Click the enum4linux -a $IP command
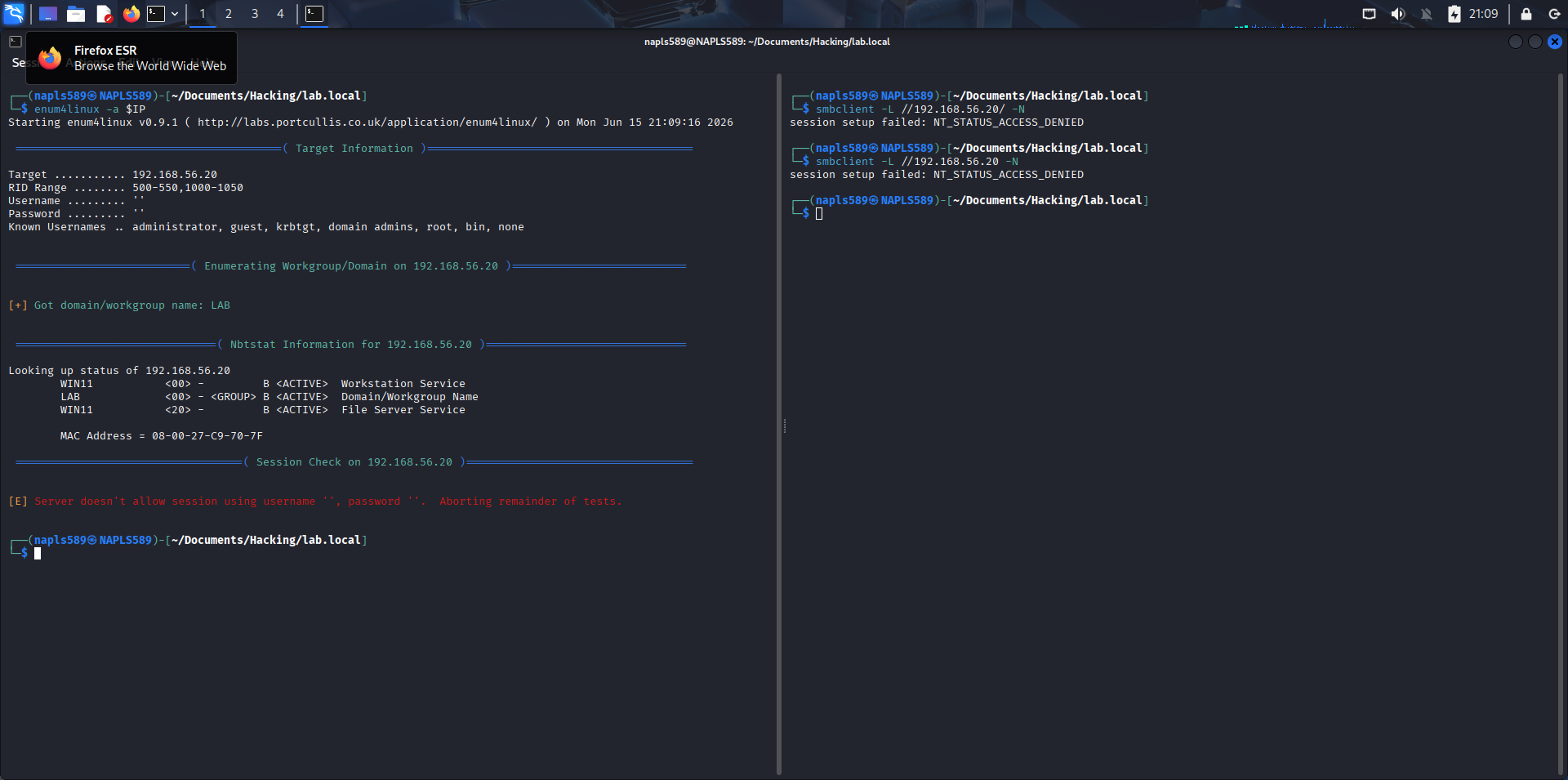This screenshot has height=780, width=1568. tap(90, 109)
